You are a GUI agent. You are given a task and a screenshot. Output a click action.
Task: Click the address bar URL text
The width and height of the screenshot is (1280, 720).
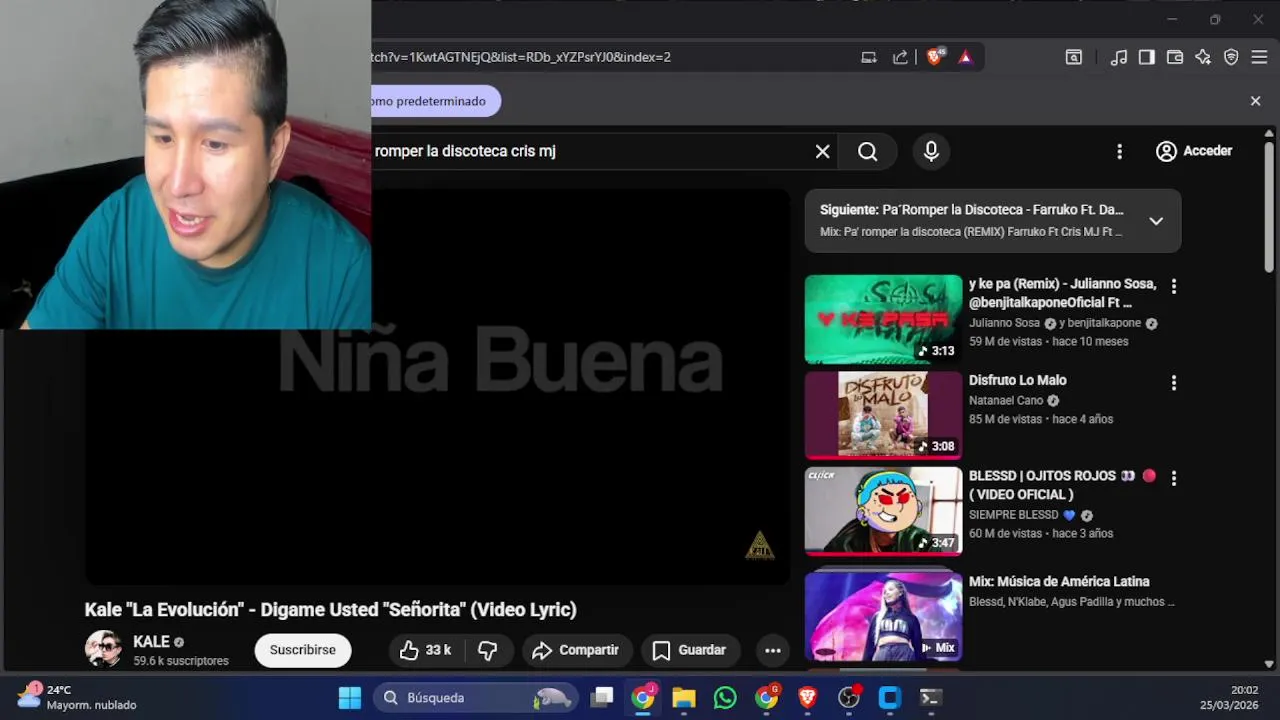coord(521,57)
